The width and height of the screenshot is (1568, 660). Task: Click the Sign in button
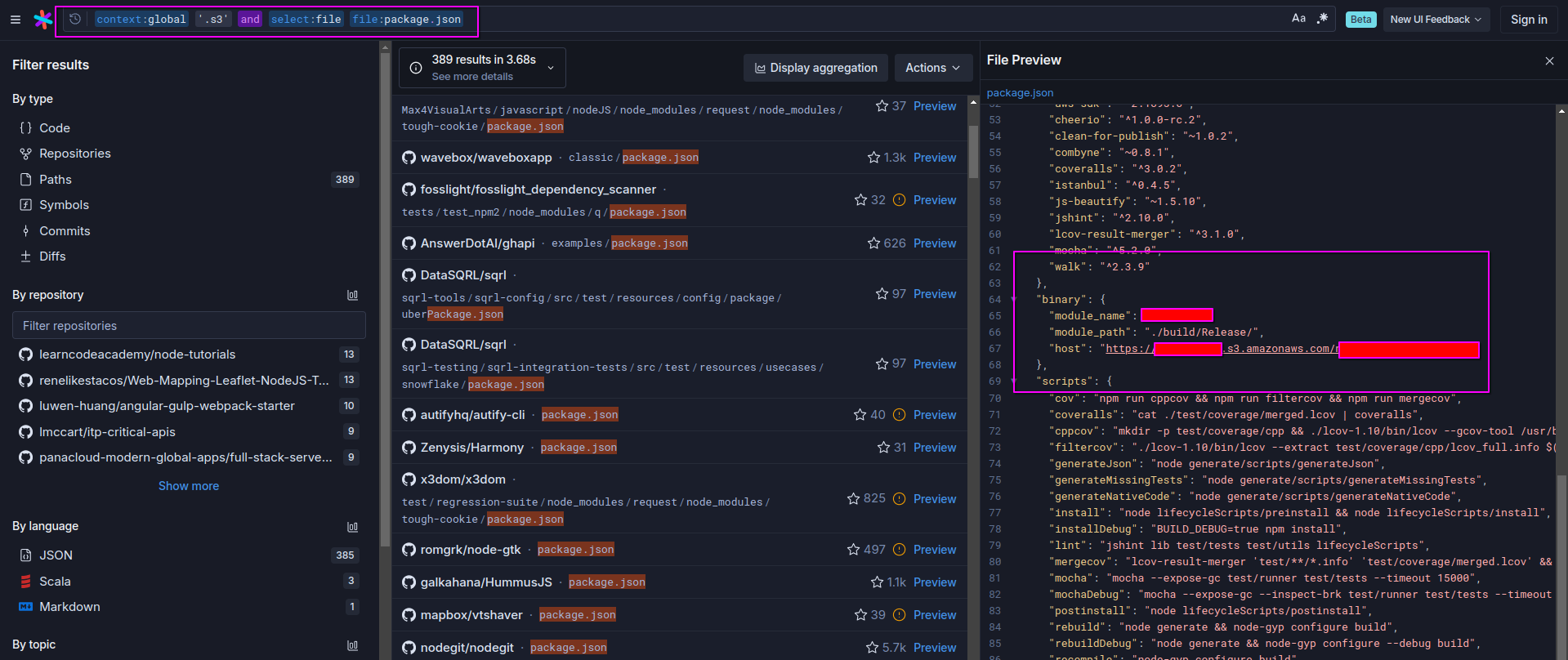(x=1529, y=20)
